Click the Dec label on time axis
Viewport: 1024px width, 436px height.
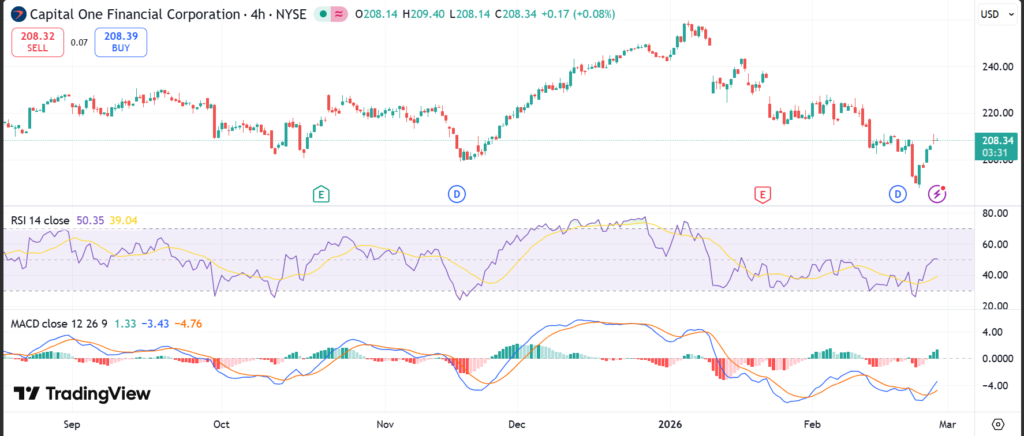tap(516, 423)
